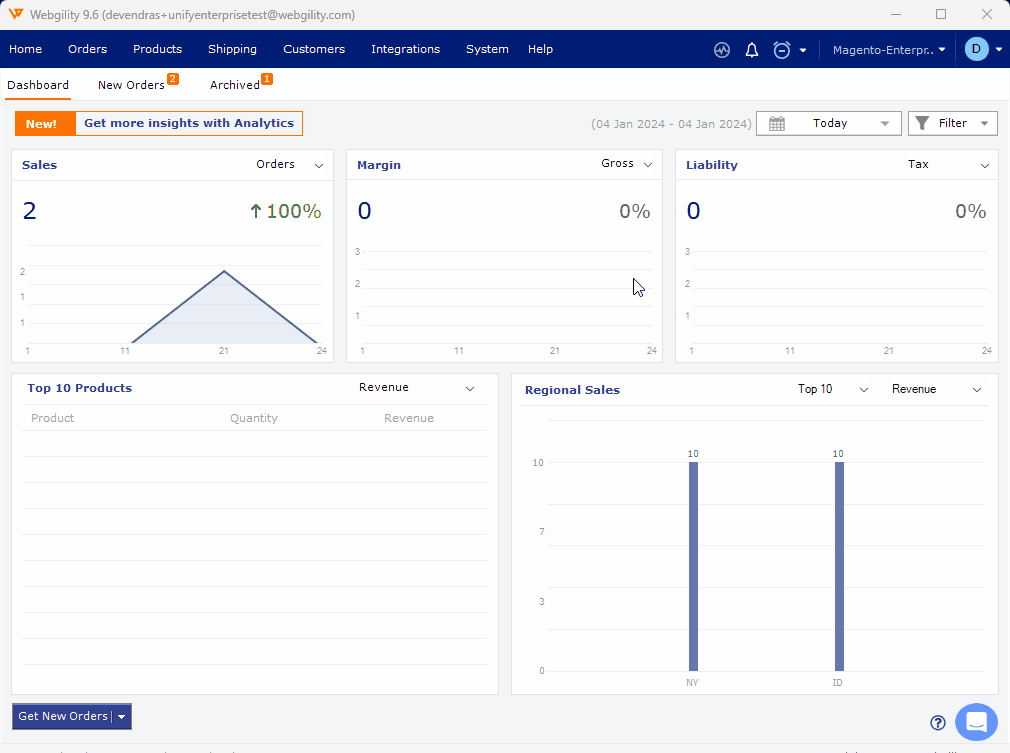Click the Get New Orders button
Image resolution: width=1010 pixels, height=753 pixels.
63,716
